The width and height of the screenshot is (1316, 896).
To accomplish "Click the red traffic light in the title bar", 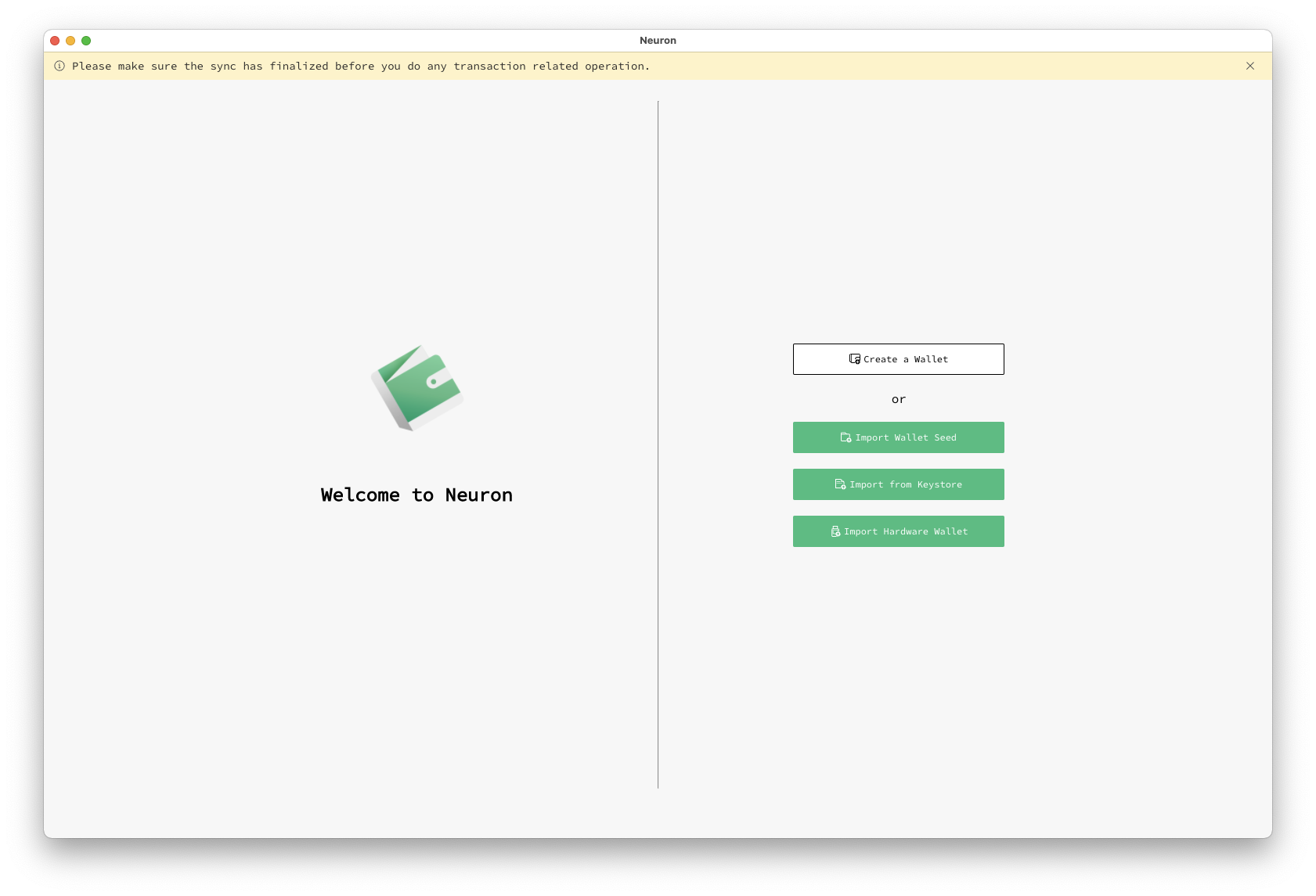I will click(x=54, y=40).
